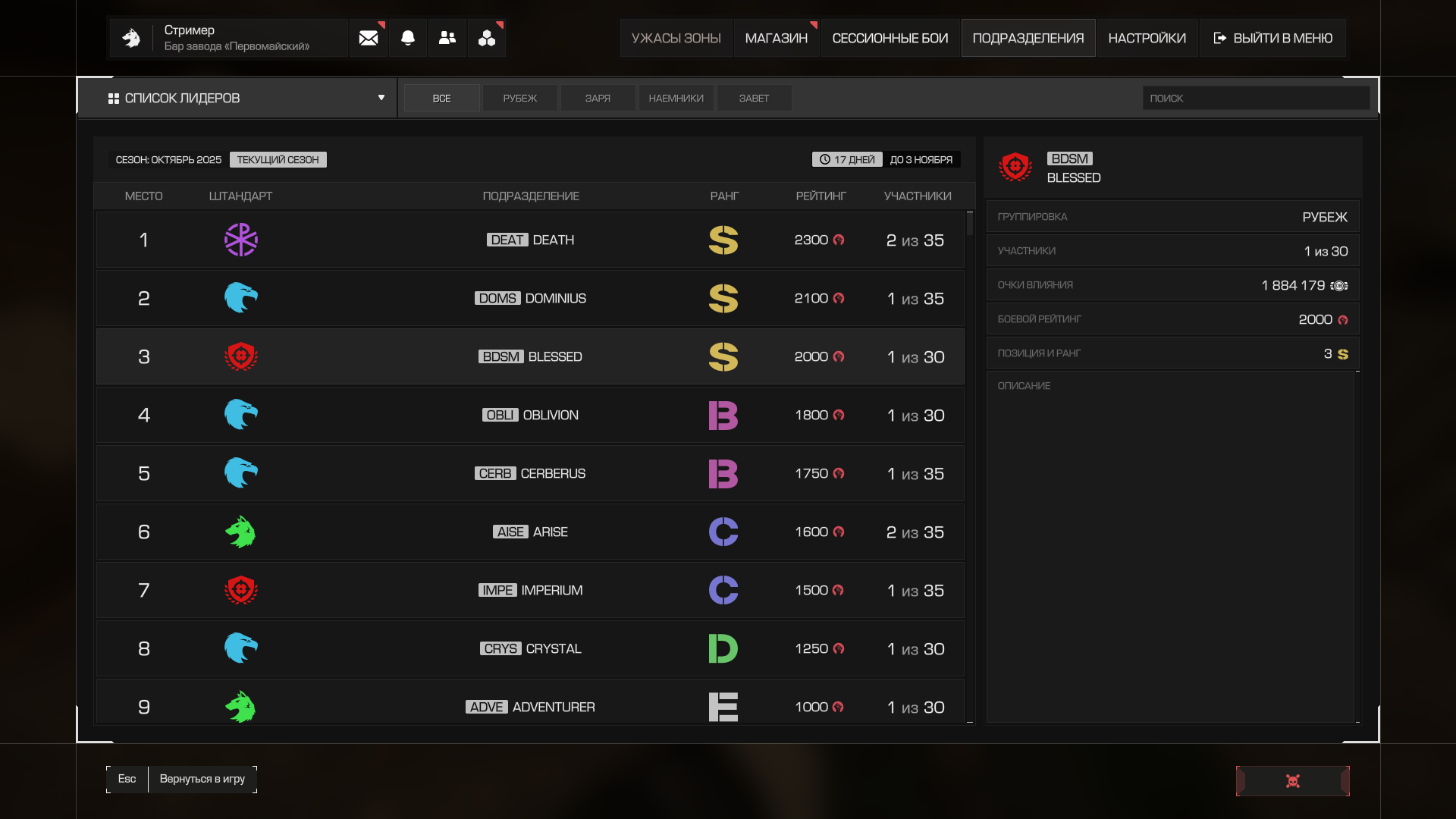Screen dimensions: 1456x819
Task: Click the leaderboard list scrollbar
Action: [x=969, y=225]
